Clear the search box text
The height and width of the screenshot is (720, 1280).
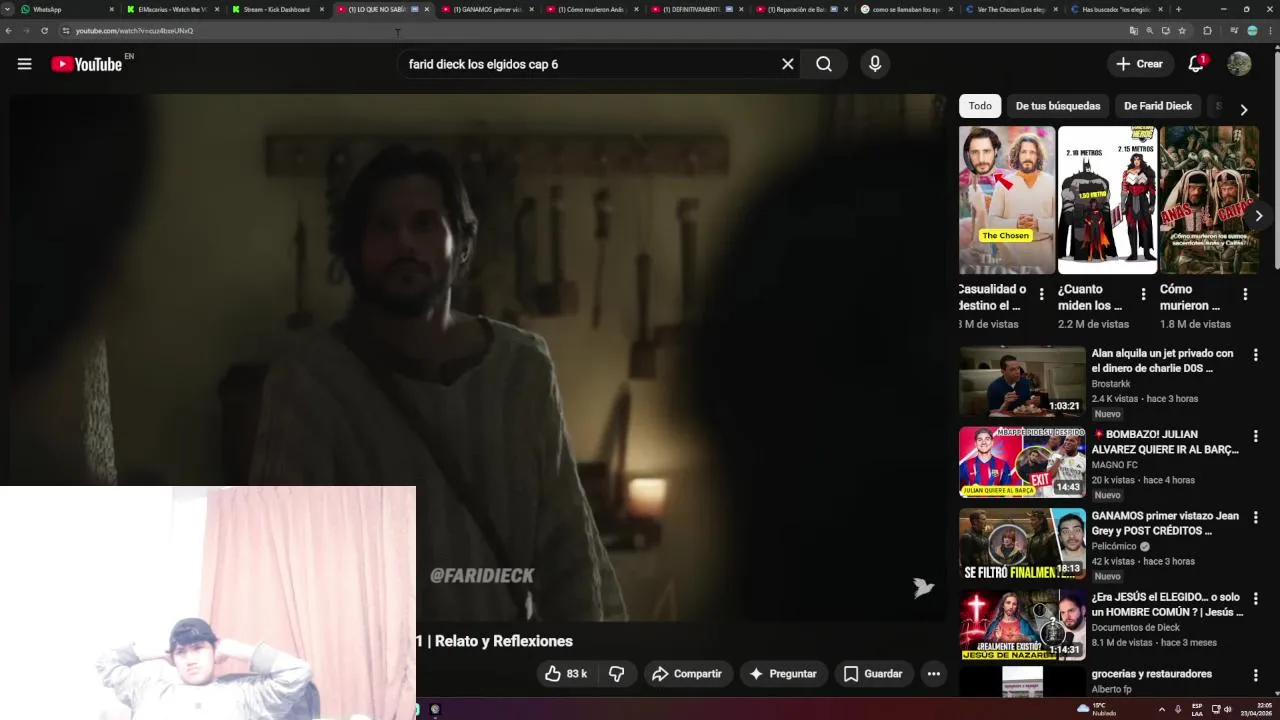[x=788, y=64]
